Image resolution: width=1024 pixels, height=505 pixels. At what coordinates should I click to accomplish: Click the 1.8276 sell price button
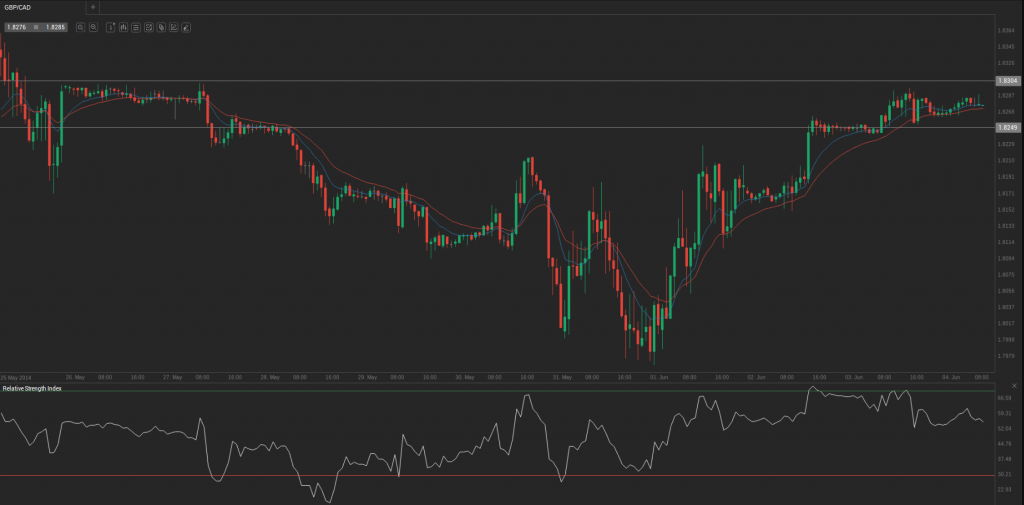coord(16,27)
